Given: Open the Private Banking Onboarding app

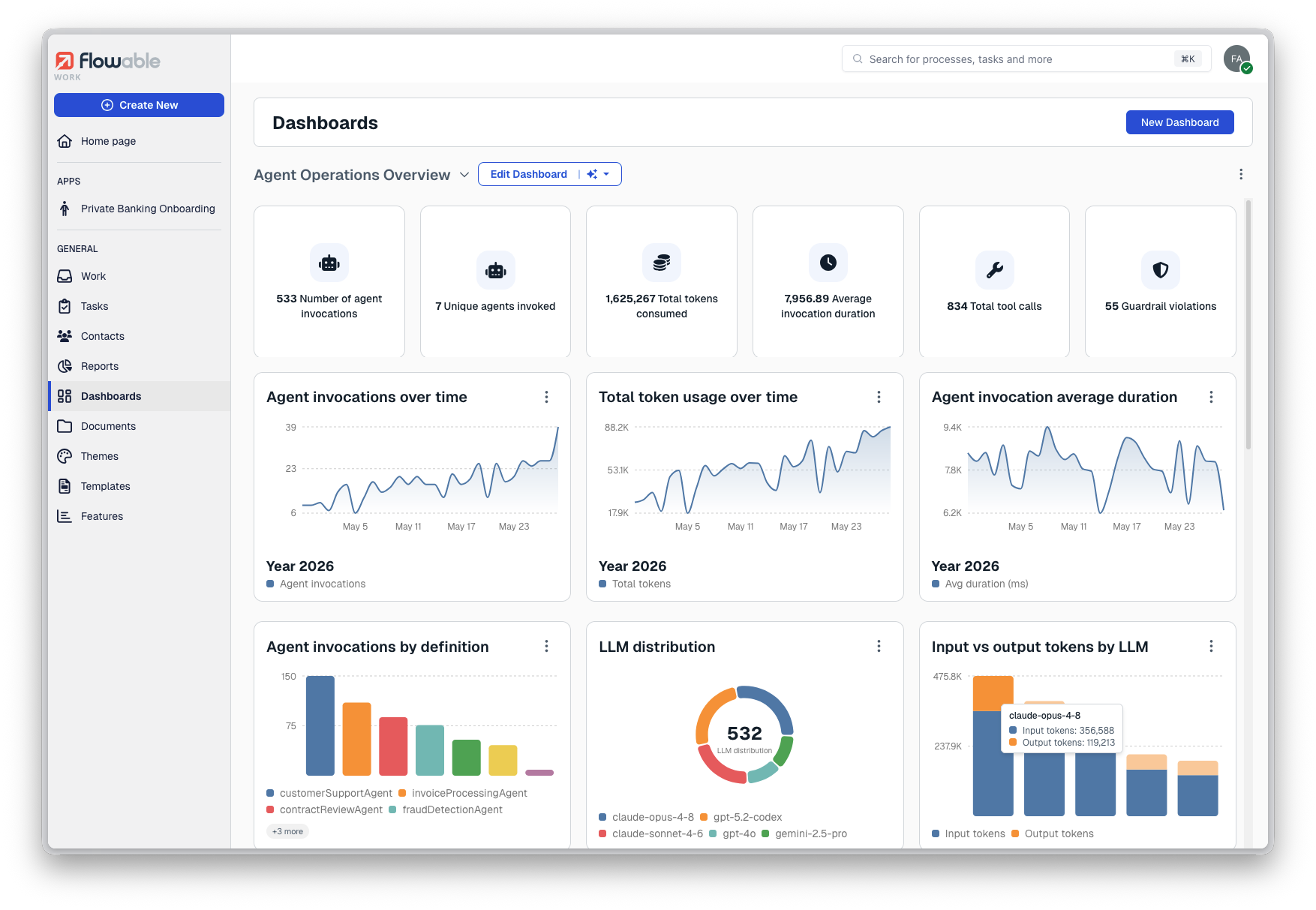Looking at the screenshot, I should coord(139,209).
